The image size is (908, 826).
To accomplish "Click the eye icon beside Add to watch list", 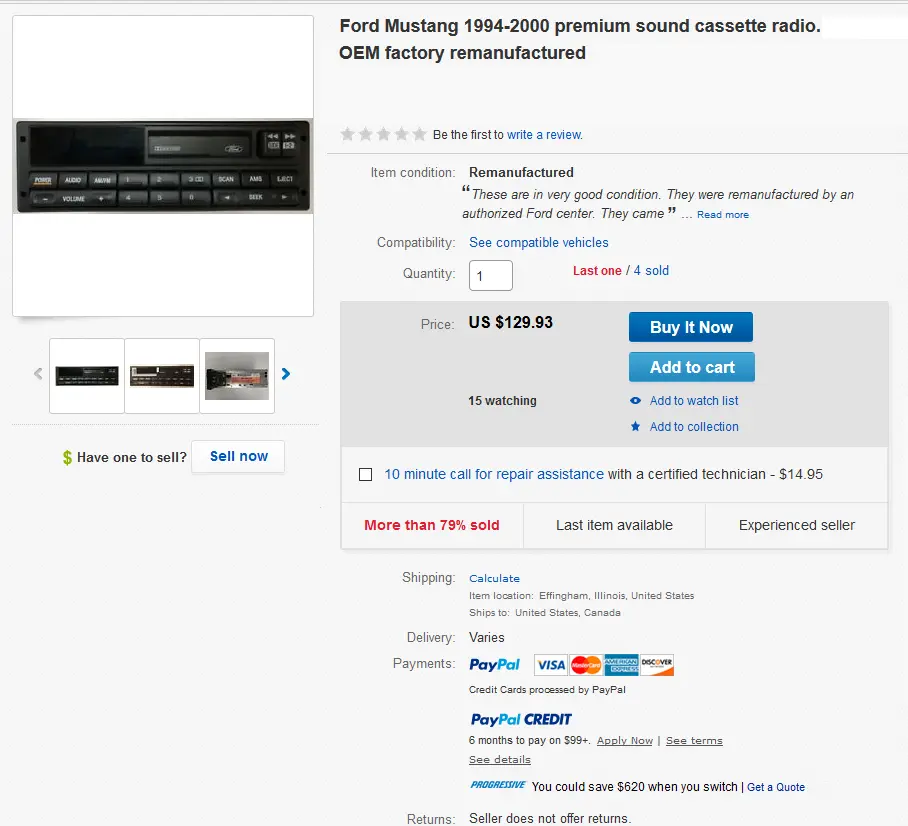I will tap(635, 401).
